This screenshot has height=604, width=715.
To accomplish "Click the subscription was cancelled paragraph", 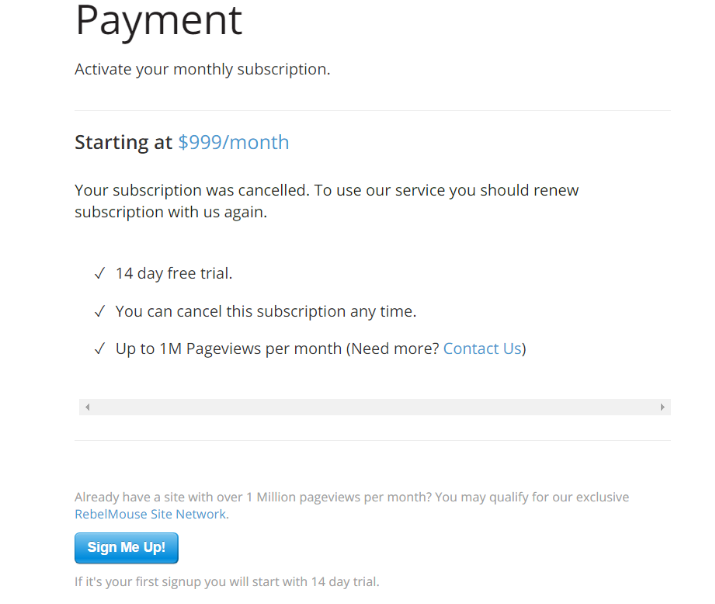I will pos(326,200).
